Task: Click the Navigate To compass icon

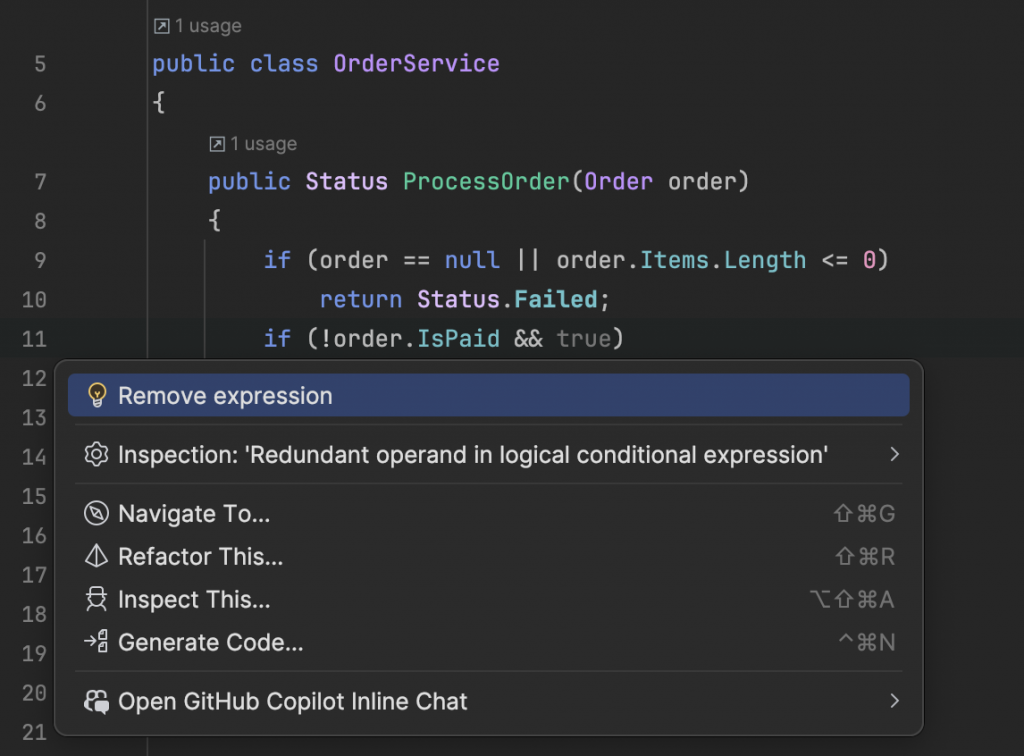Action: [96, 514]
